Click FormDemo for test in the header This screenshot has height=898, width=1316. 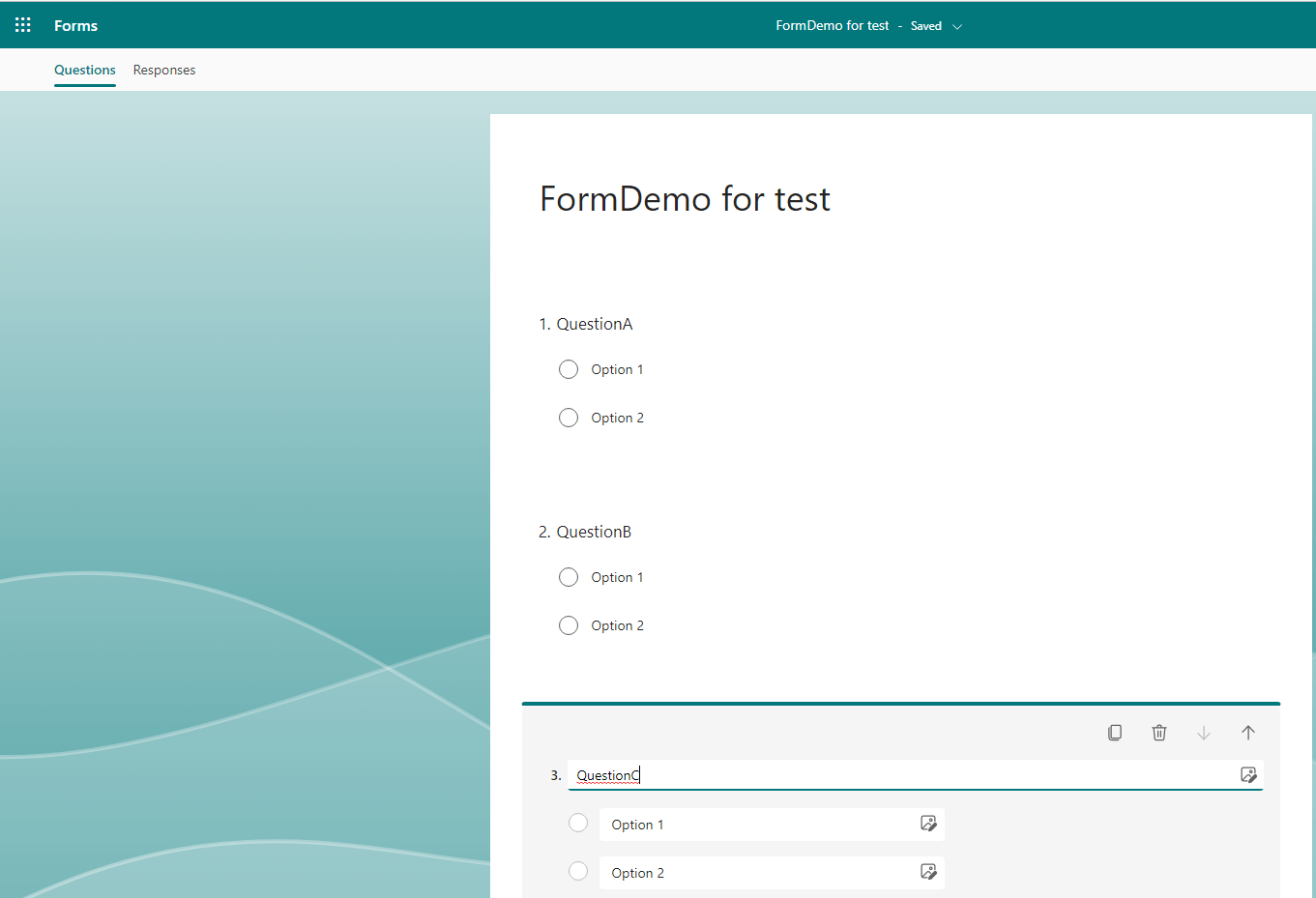pos(833,25)
